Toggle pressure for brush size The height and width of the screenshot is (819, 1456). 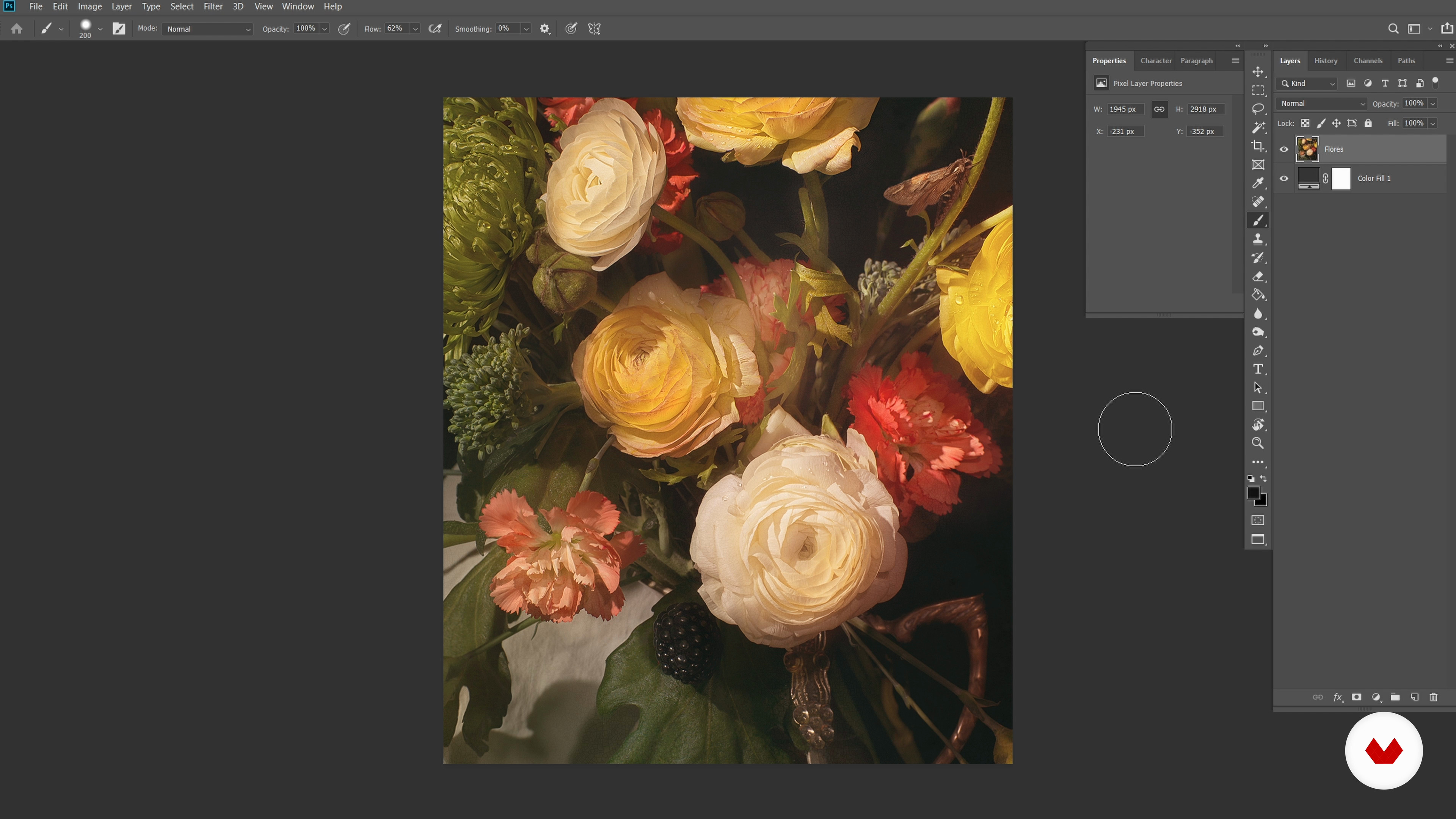571,29
